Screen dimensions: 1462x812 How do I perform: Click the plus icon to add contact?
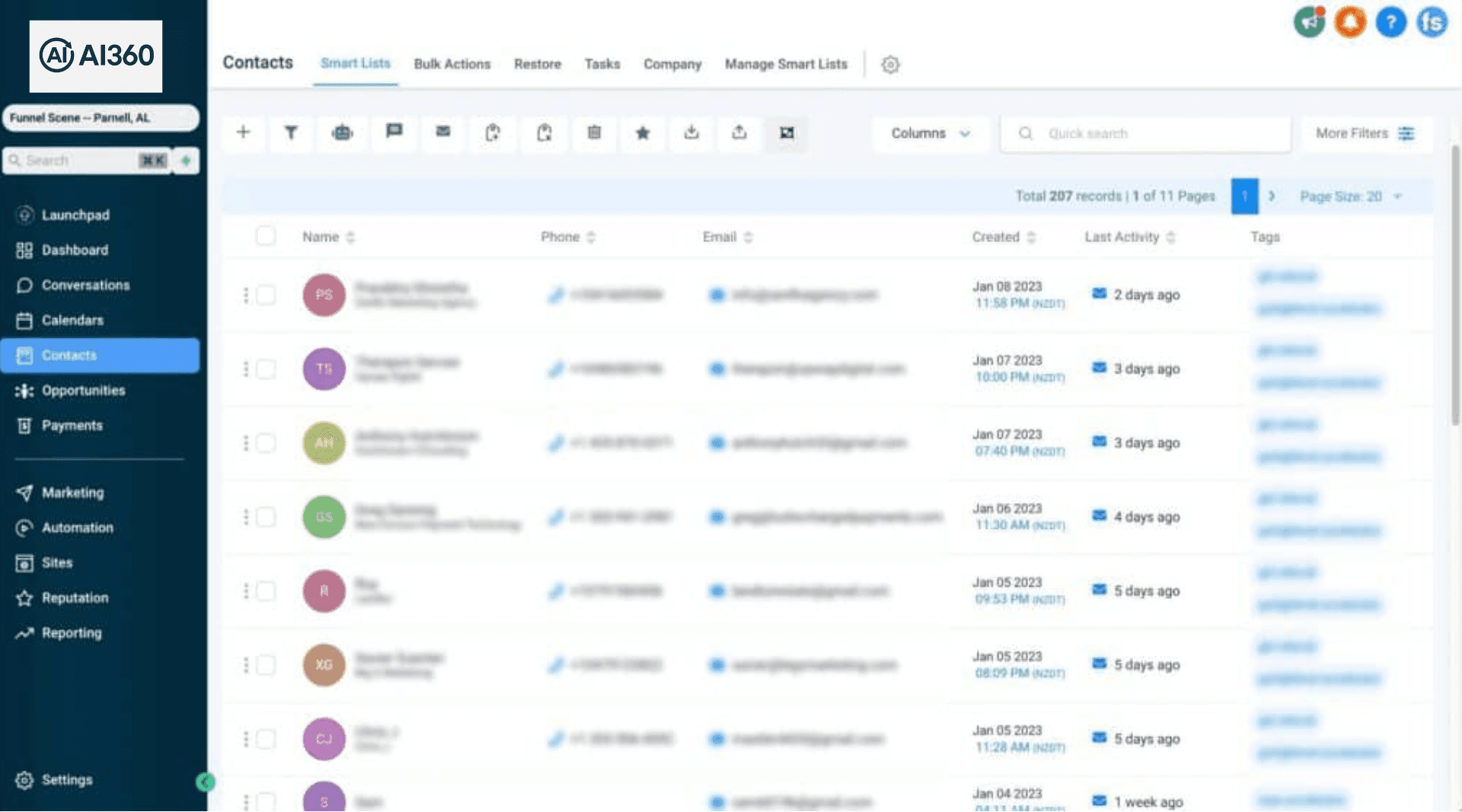243,133
